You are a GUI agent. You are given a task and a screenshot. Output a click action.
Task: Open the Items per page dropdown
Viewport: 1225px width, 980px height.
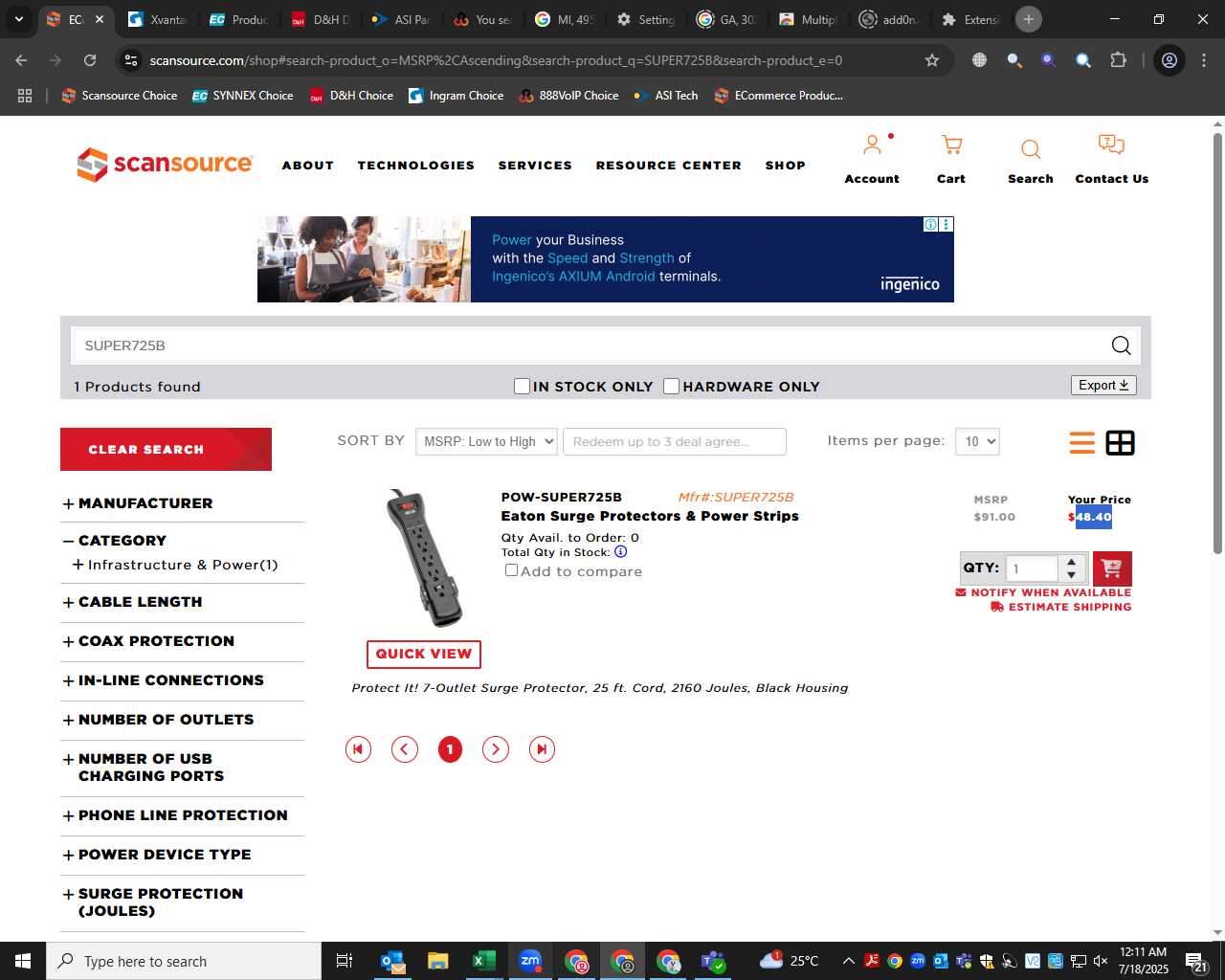click(977, 441)
